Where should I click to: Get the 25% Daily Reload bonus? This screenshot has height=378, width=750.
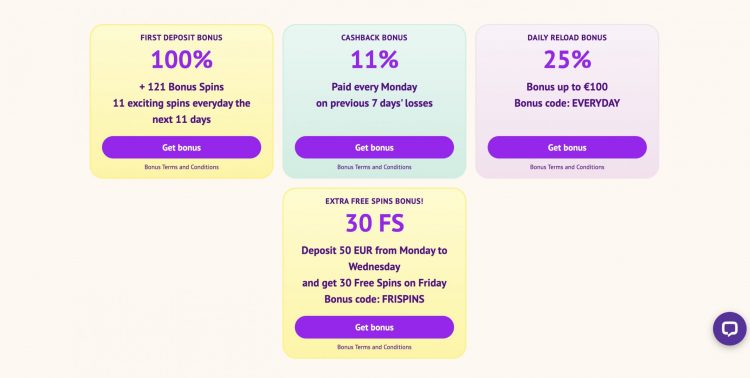click(567, 147)
